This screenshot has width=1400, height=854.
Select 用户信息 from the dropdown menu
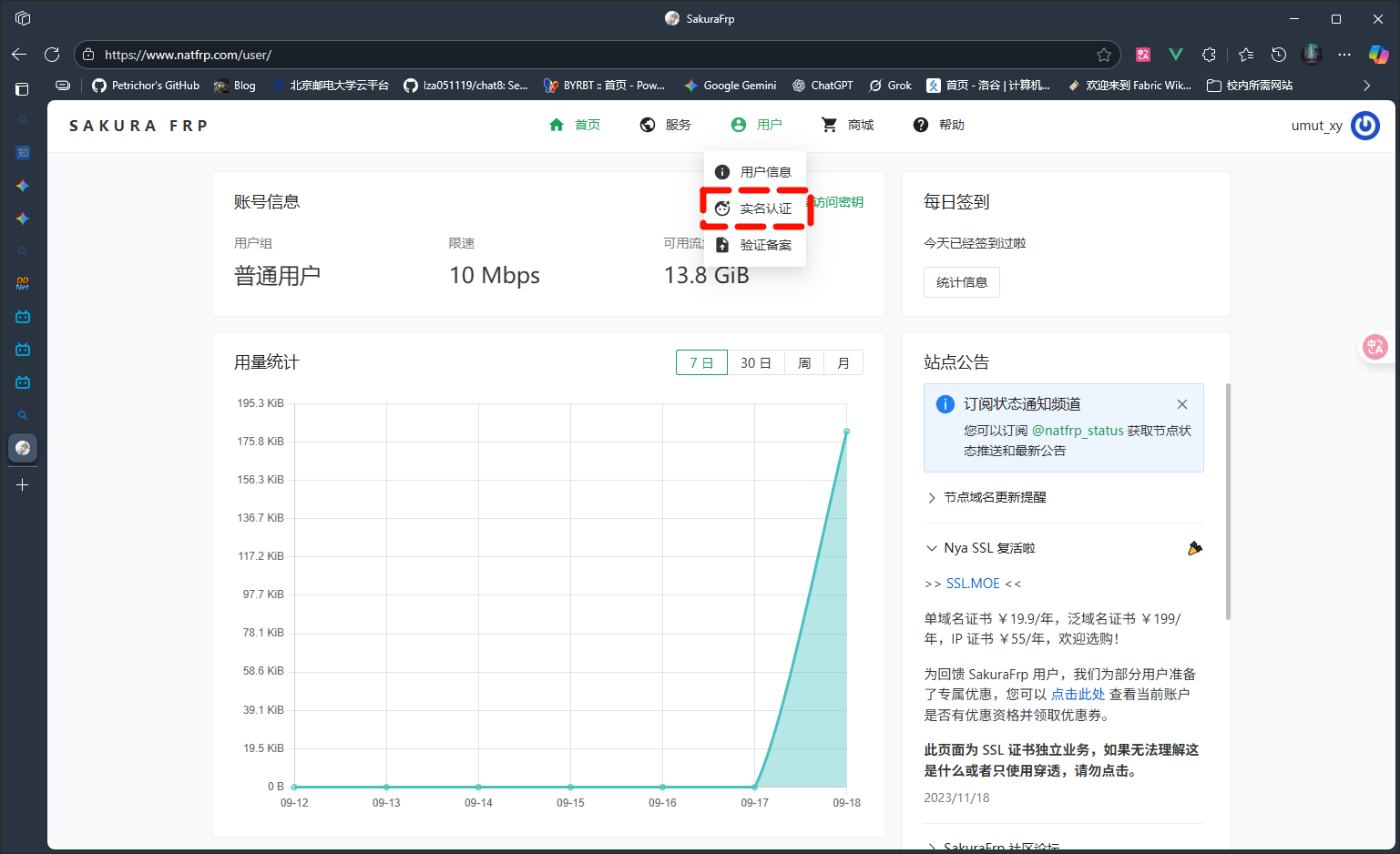(755, 172)
